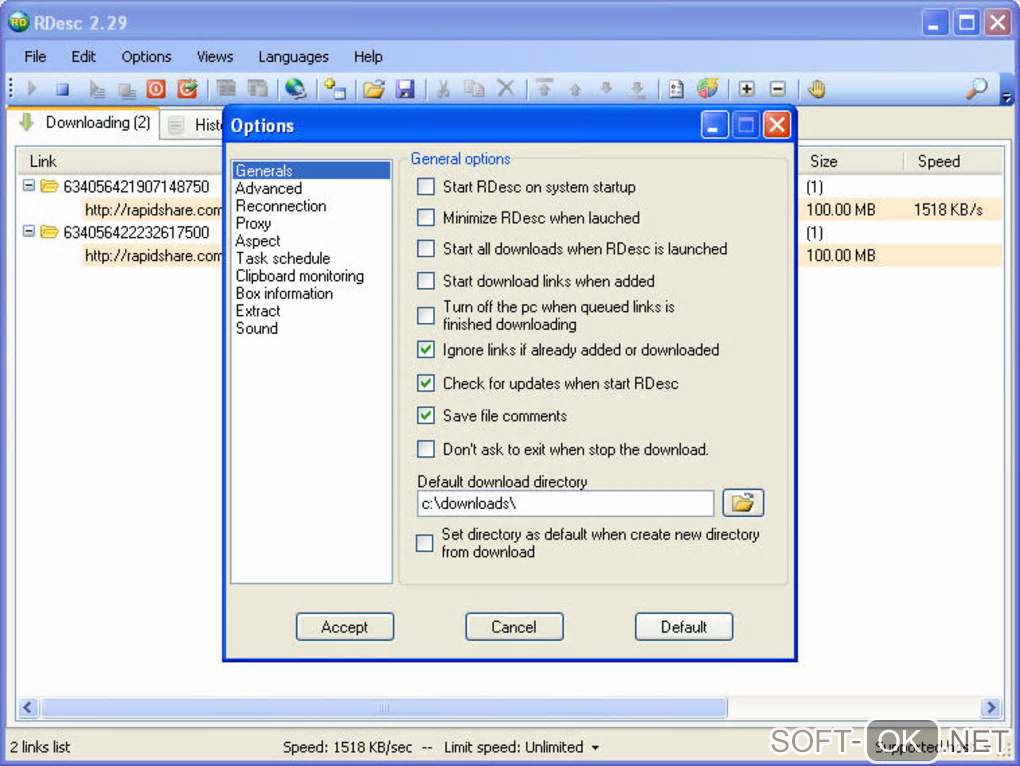Enable Set directory as default for new directory
Screen dimensions: 1020x766
[x=424, y=543]
